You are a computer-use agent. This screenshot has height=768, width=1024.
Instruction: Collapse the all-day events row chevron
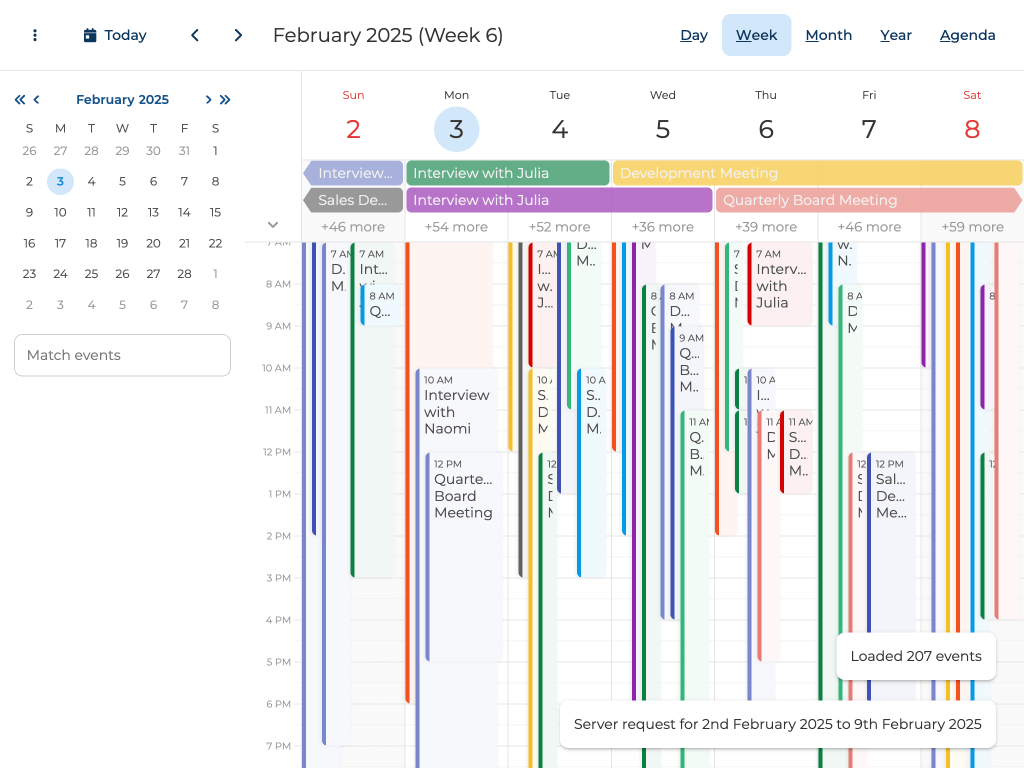[x=273, y=225]
